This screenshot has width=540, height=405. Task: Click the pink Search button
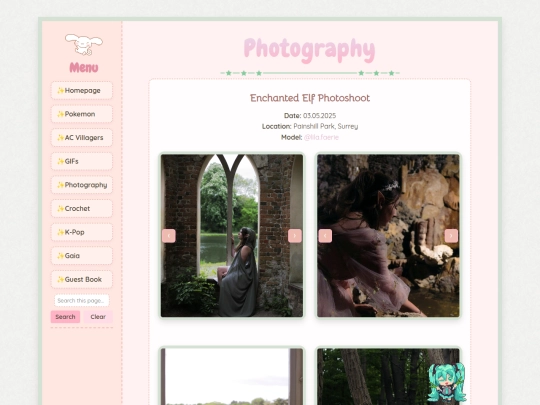tap(65, 317)
